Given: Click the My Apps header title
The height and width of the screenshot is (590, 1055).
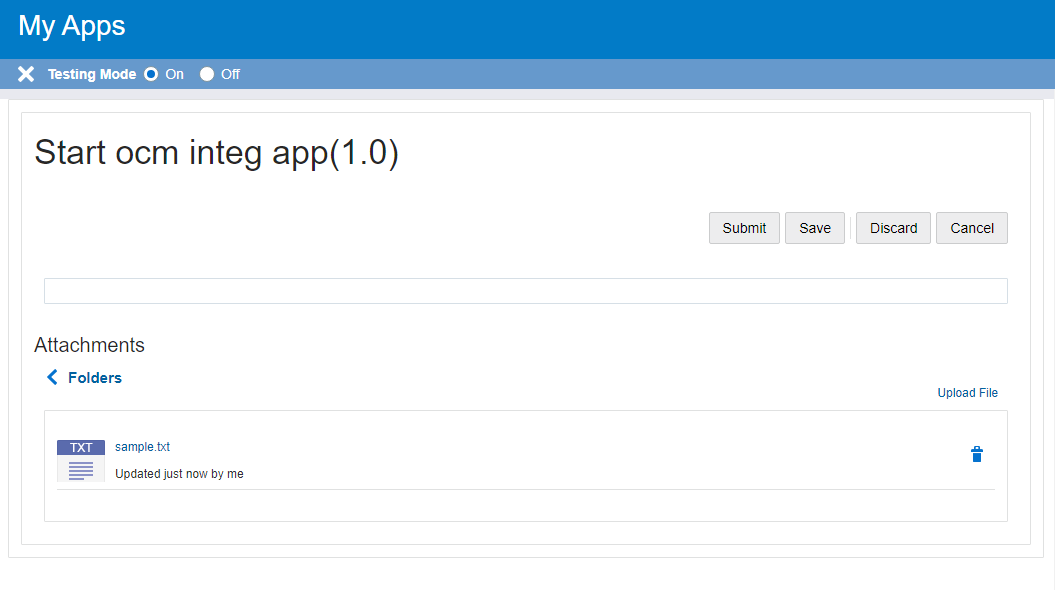Looking at the screenshot, I should 71,26.
